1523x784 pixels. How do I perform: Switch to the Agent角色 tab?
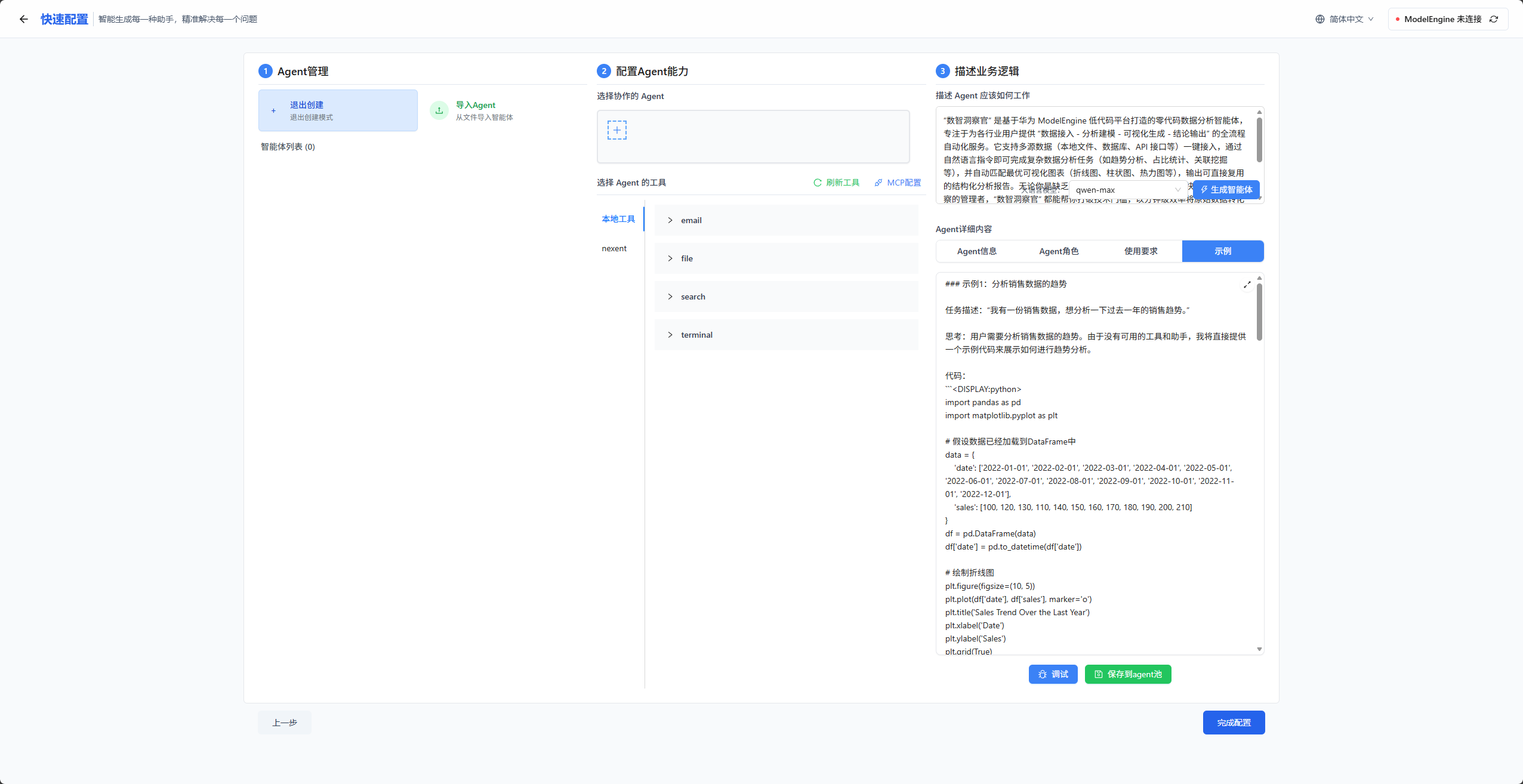(x=1059, y=251)
